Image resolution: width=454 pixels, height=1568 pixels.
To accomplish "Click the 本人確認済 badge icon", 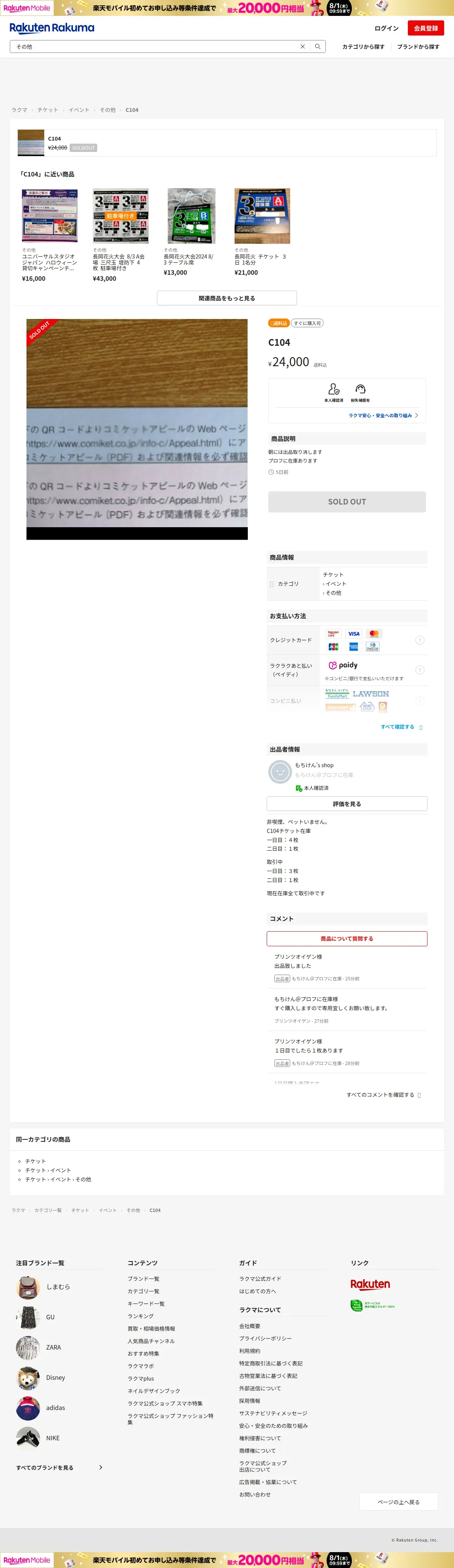I will 333,389.
